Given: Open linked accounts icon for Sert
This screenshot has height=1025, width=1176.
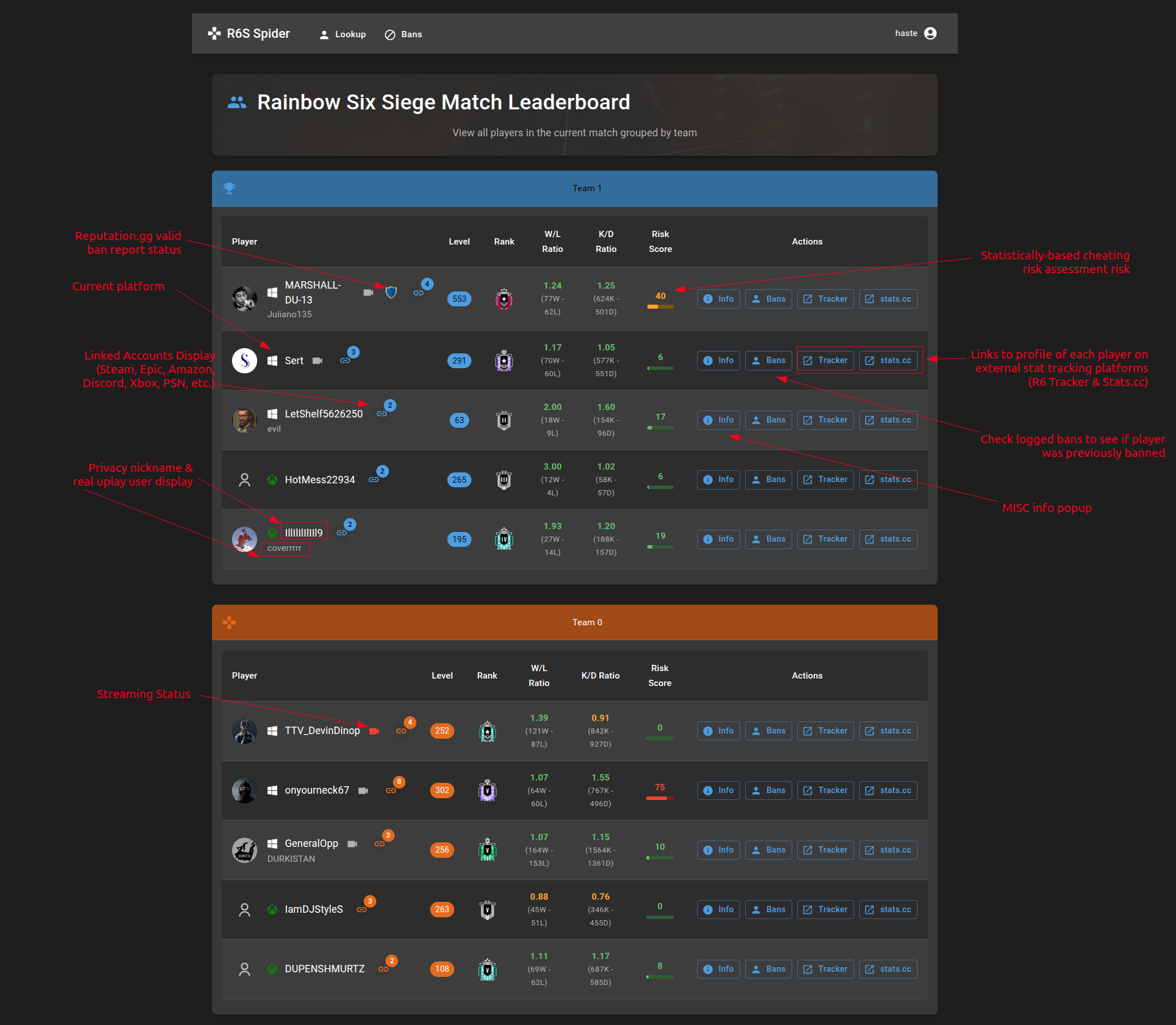Looking at the screenshot, I should point(345,361).
